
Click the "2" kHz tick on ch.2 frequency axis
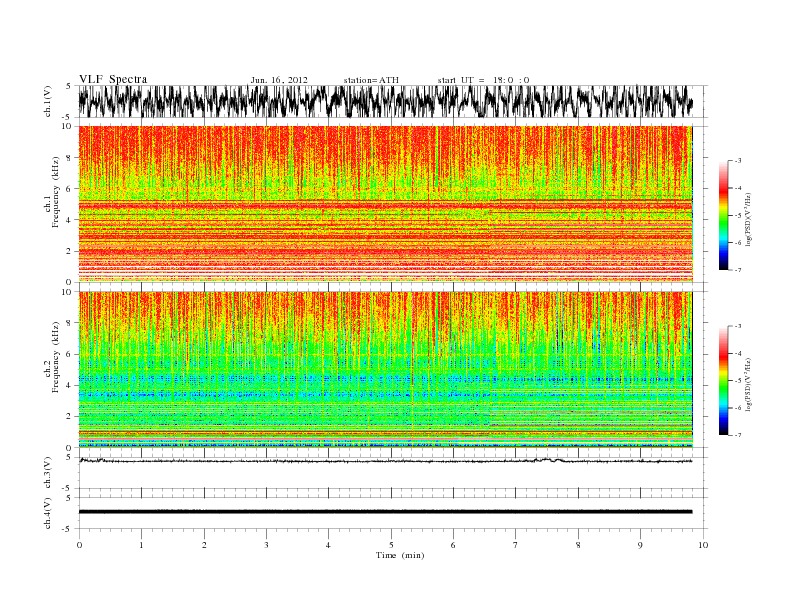[x=69, y=417]
